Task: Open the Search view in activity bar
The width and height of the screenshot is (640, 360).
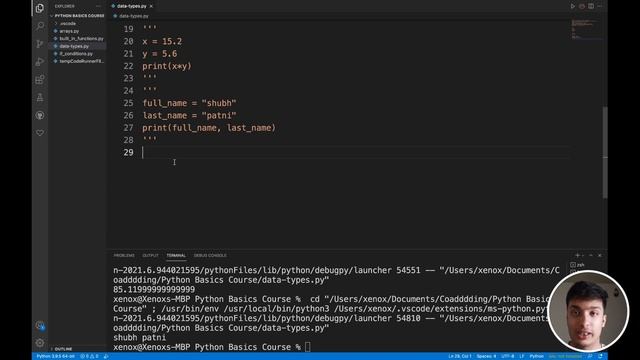Action: 40,26
